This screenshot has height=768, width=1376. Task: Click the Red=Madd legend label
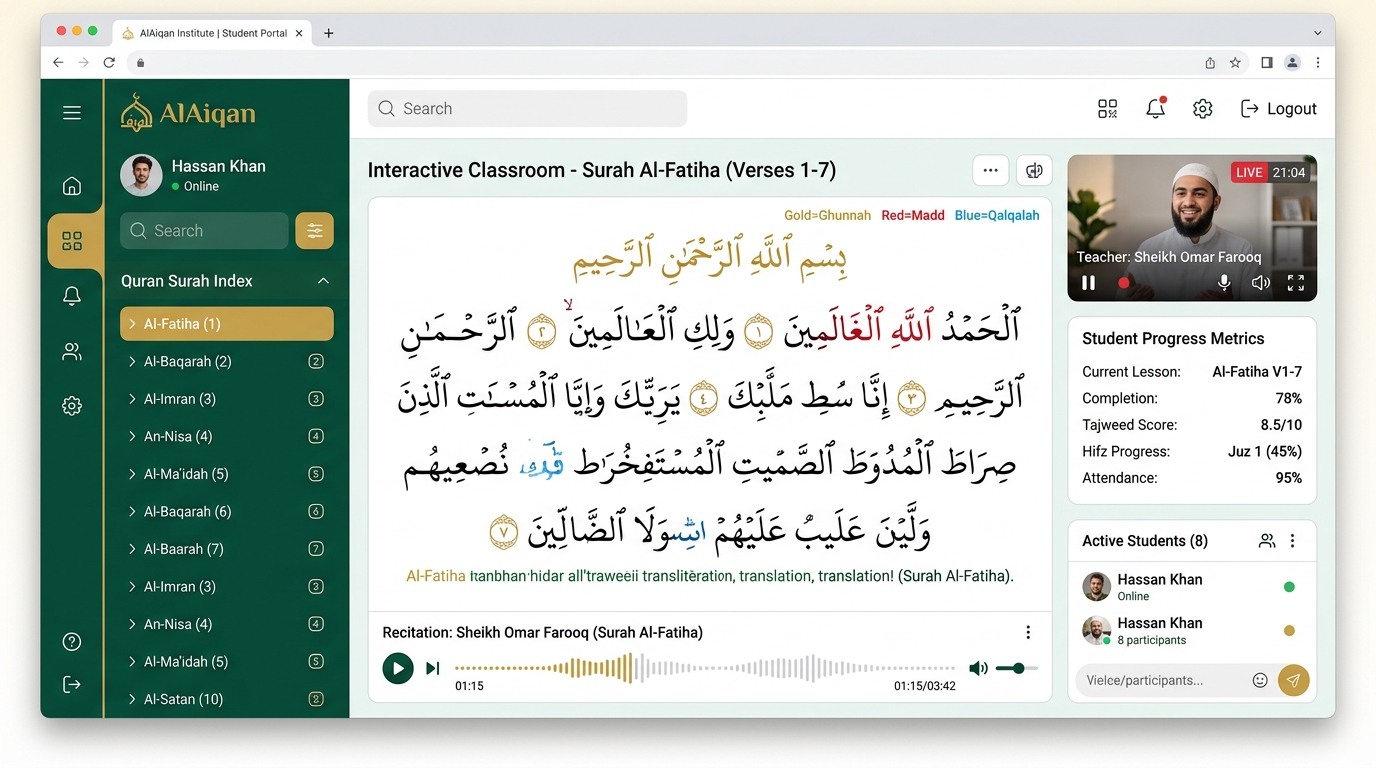point(913,215)
